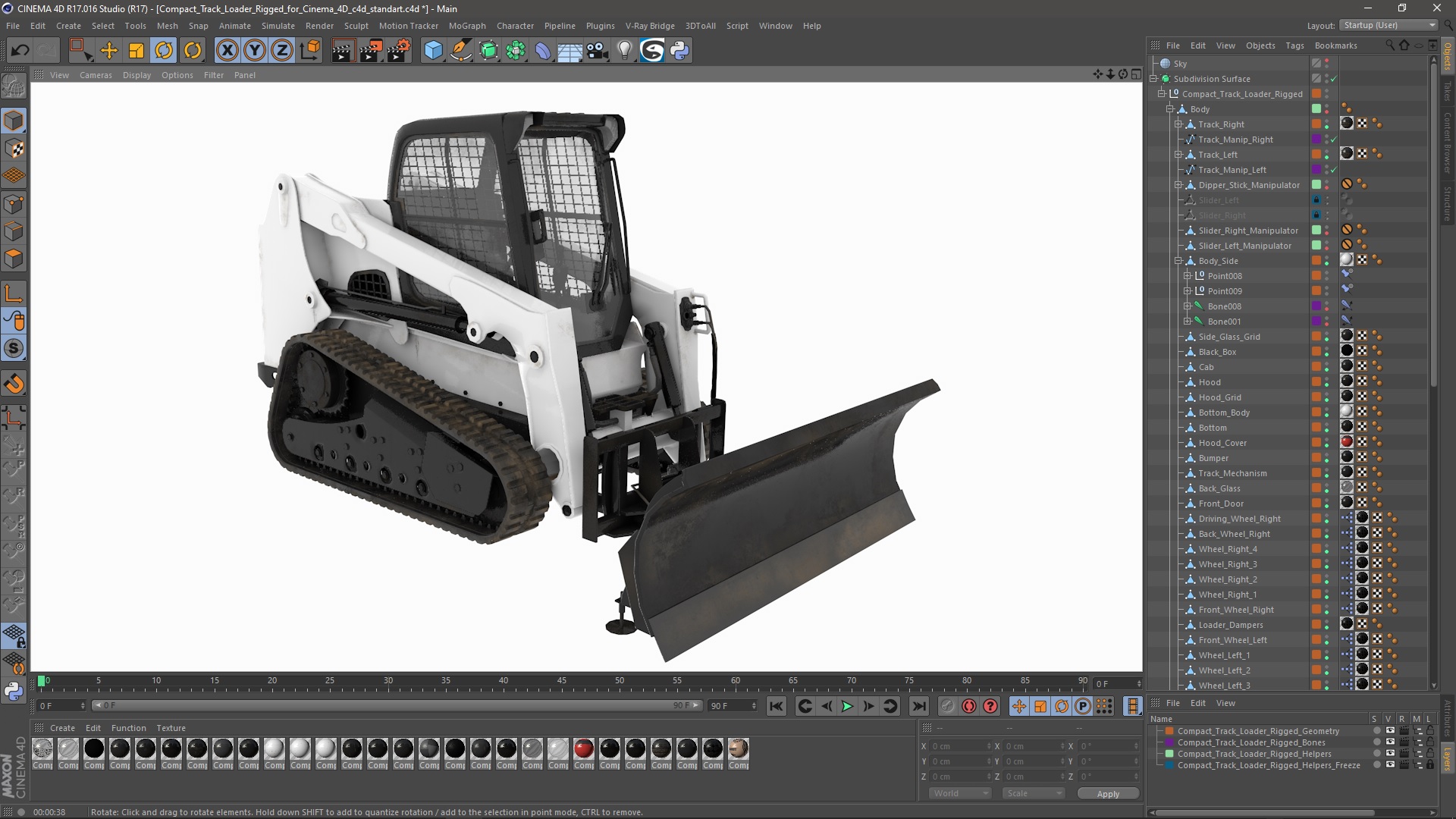Image resolution: width=1456 pixels, height=819 pixels.
Task: Open the Character menu
Action: (x=515, y=26)
